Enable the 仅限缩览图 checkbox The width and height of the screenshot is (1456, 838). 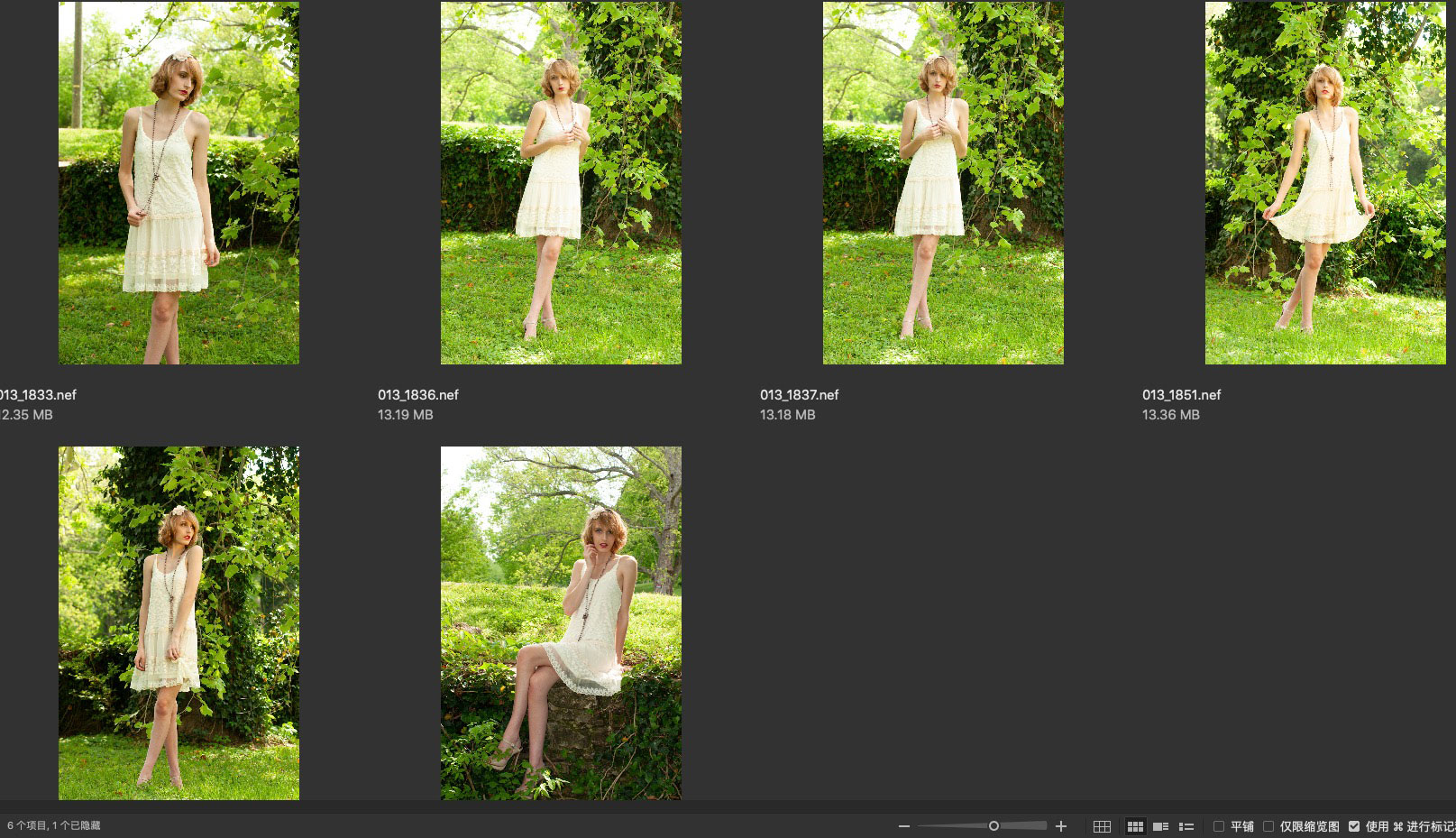coord(1268,826)
